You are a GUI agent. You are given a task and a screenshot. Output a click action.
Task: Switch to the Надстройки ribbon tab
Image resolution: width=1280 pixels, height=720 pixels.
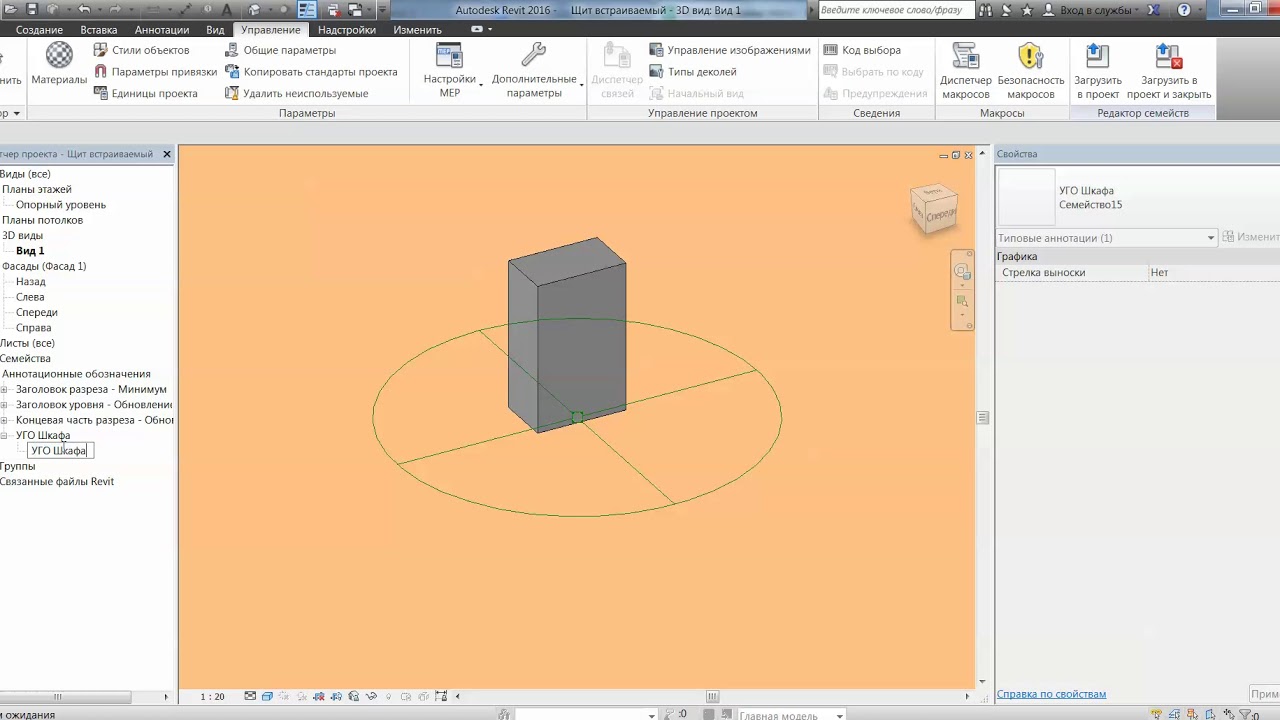(x=347, y=30)
